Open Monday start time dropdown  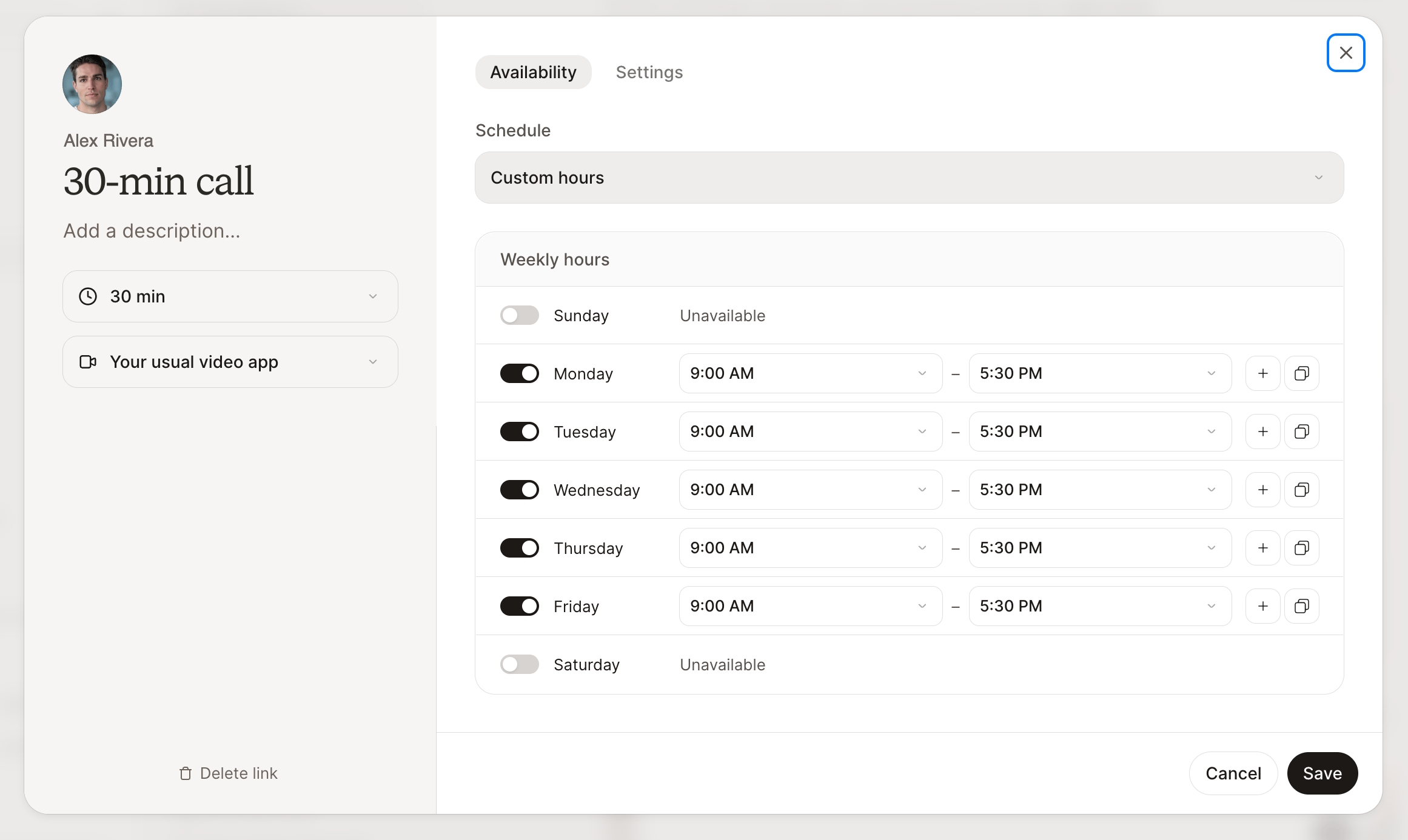[811, 373]
